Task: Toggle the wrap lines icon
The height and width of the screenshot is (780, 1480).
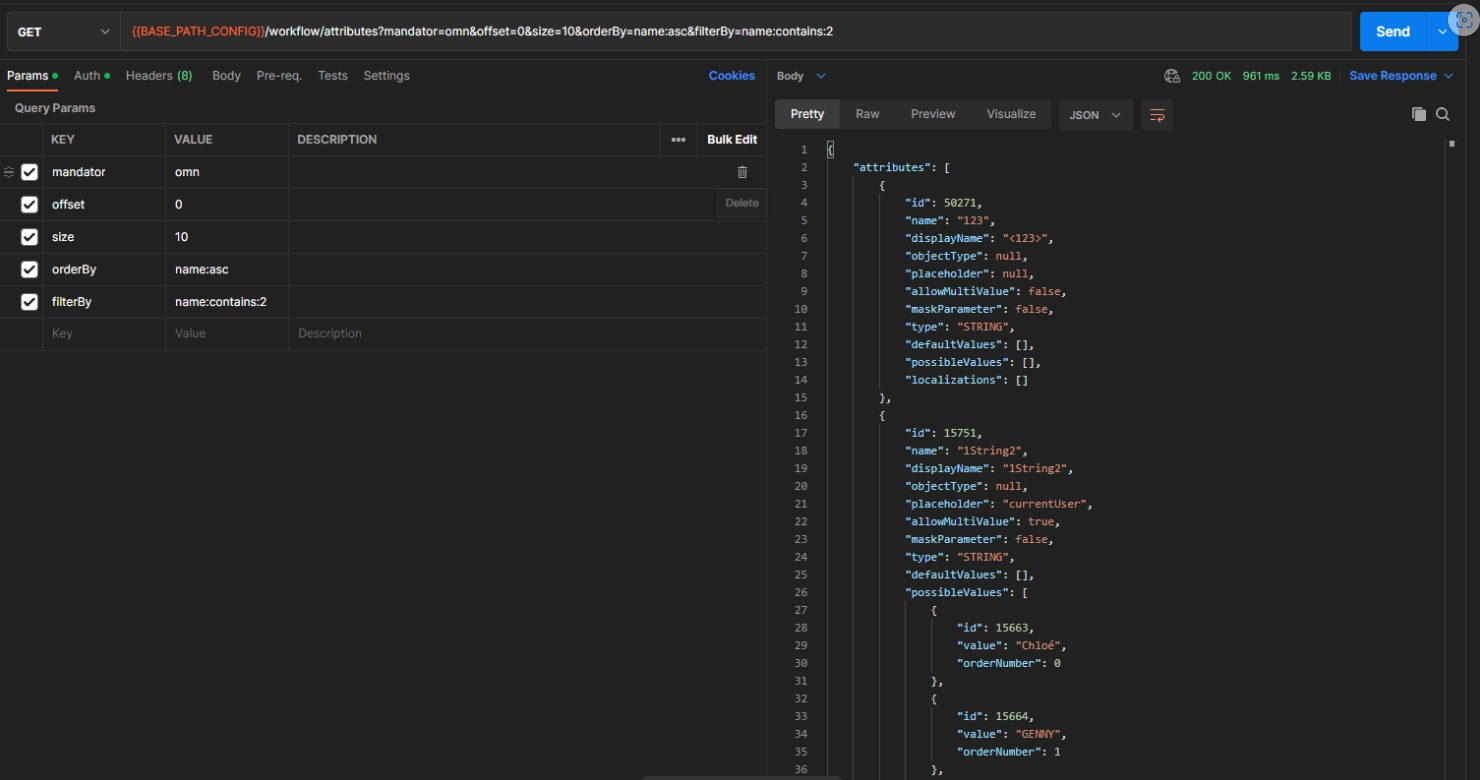Action: tap(1157, 115)
